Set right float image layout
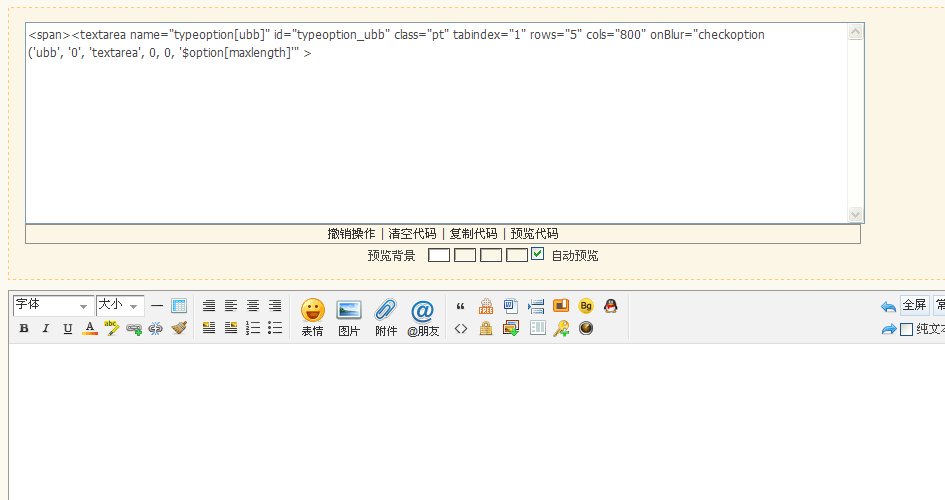The image size is (945, 500). 231,328
